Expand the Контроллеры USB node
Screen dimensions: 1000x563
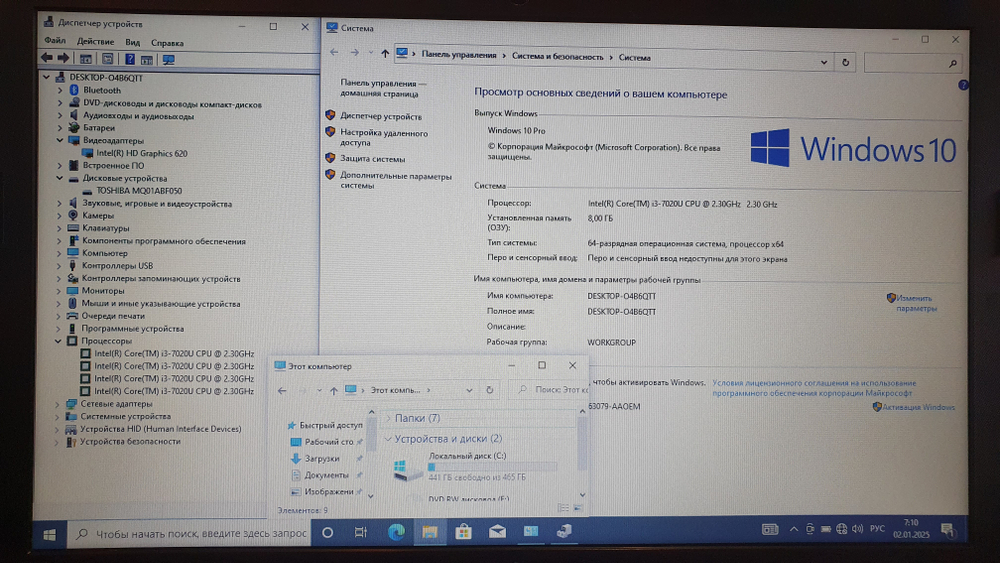pos(59,266)
